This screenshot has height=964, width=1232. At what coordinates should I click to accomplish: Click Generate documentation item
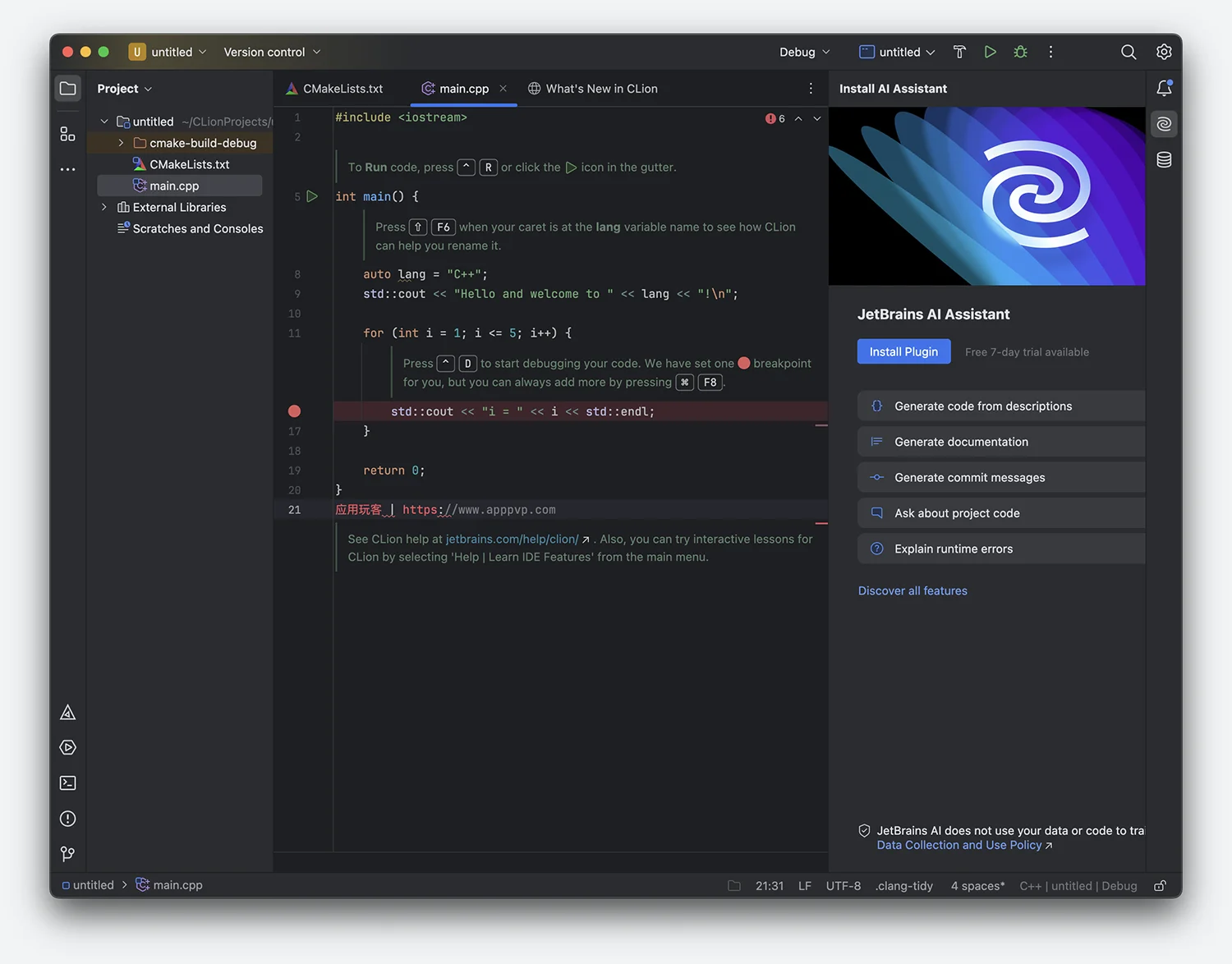click(x=1001, y=442)
